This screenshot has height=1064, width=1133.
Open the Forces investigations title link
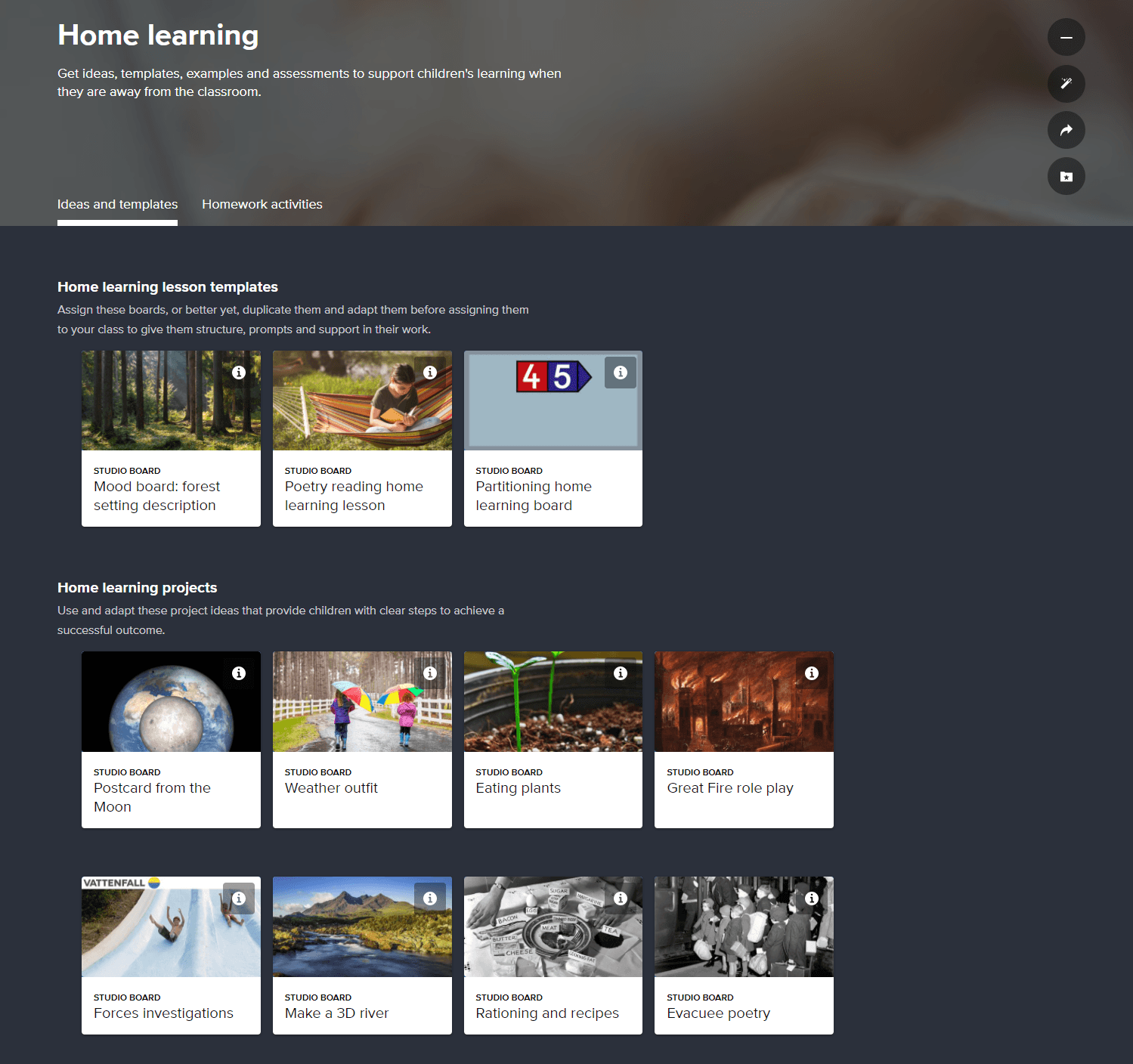coord(163,1013)
